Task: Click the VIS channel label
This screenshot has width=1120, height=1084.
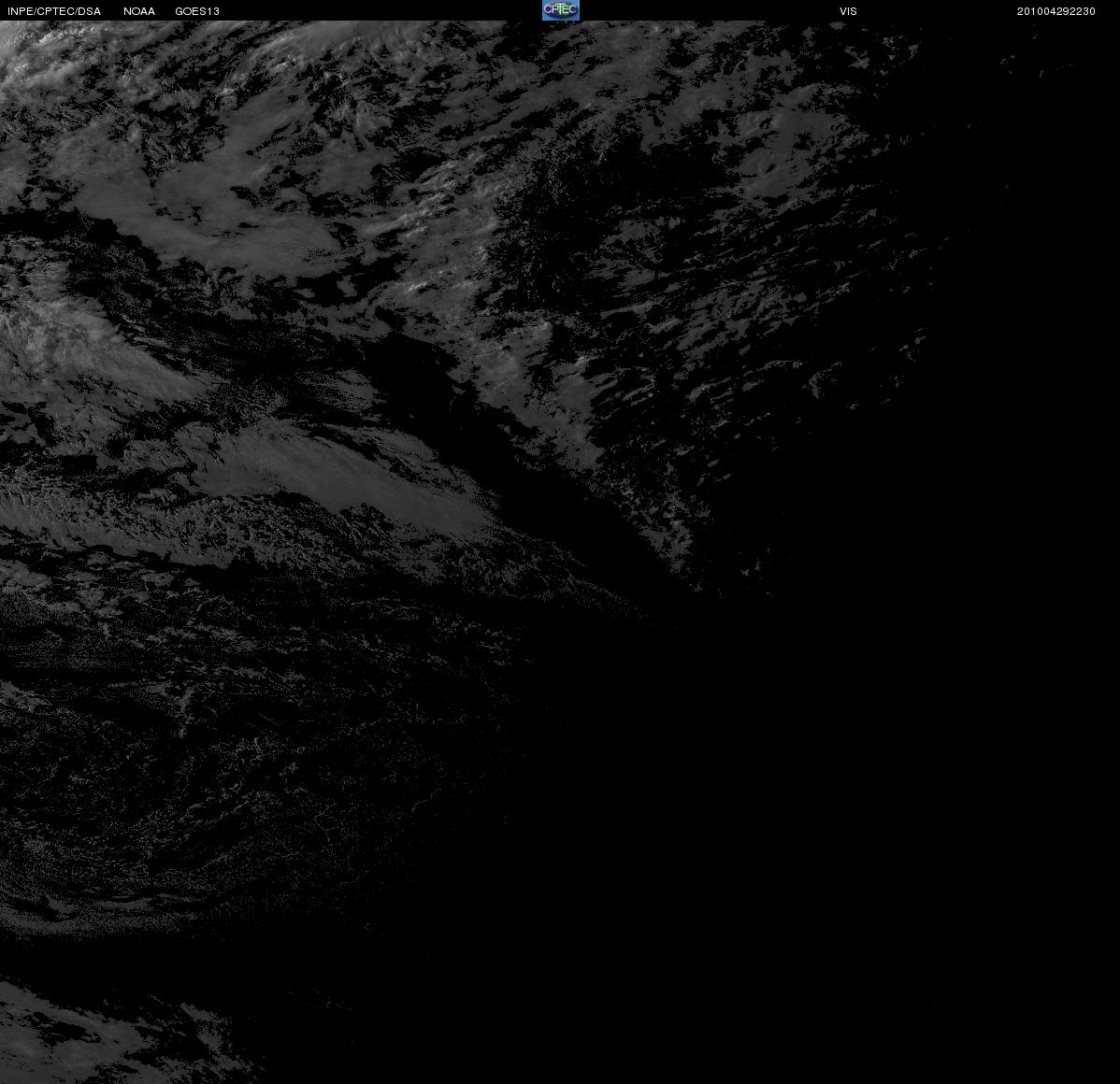Action: click(848, 11)
